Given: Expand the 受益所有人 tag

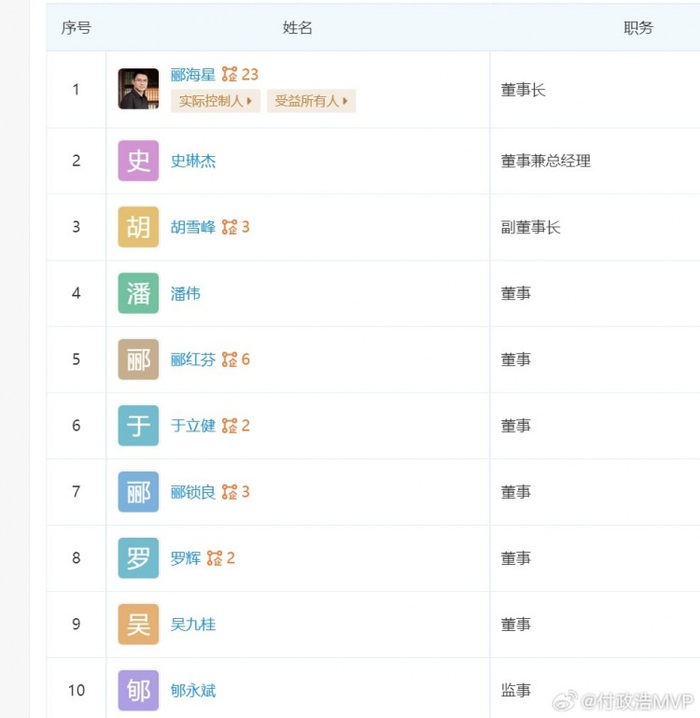Looking at the screenshot, I should click(x=311, y=101).
